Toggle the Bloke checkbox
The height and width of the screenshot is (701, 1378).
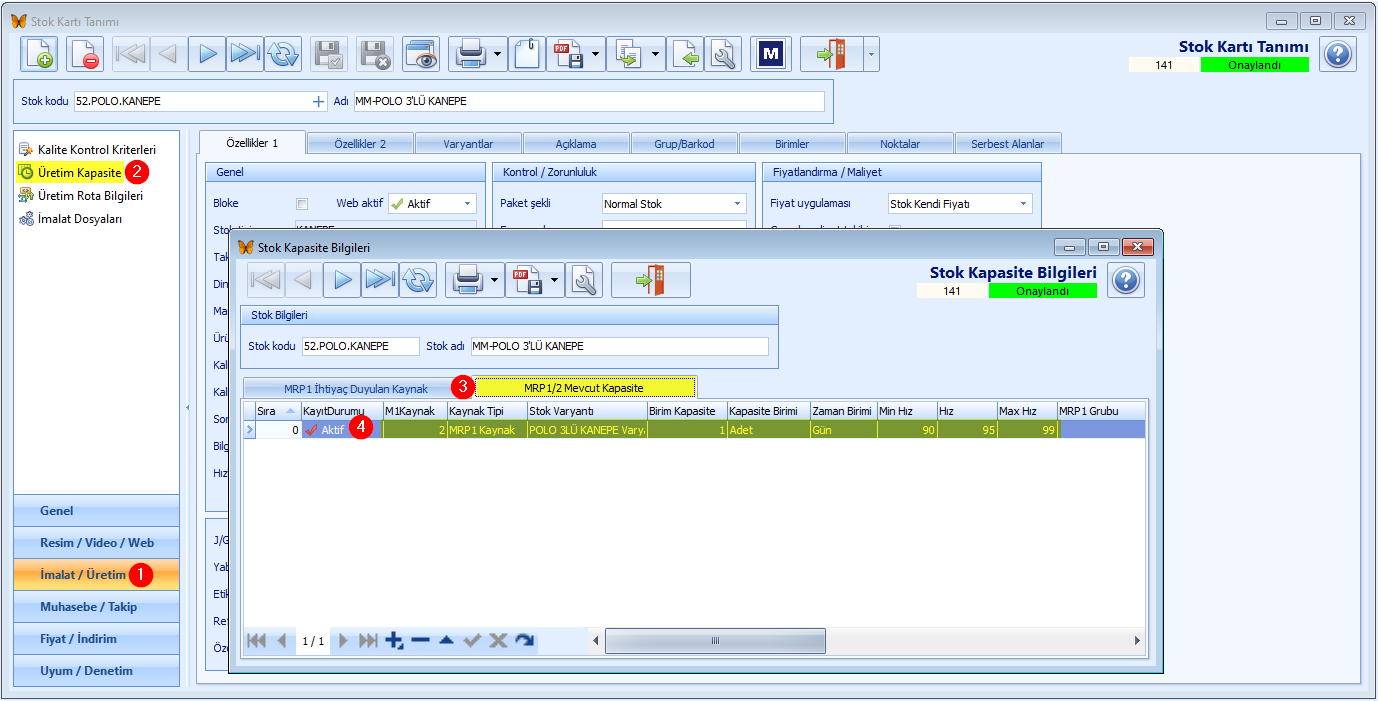point(302,204)
